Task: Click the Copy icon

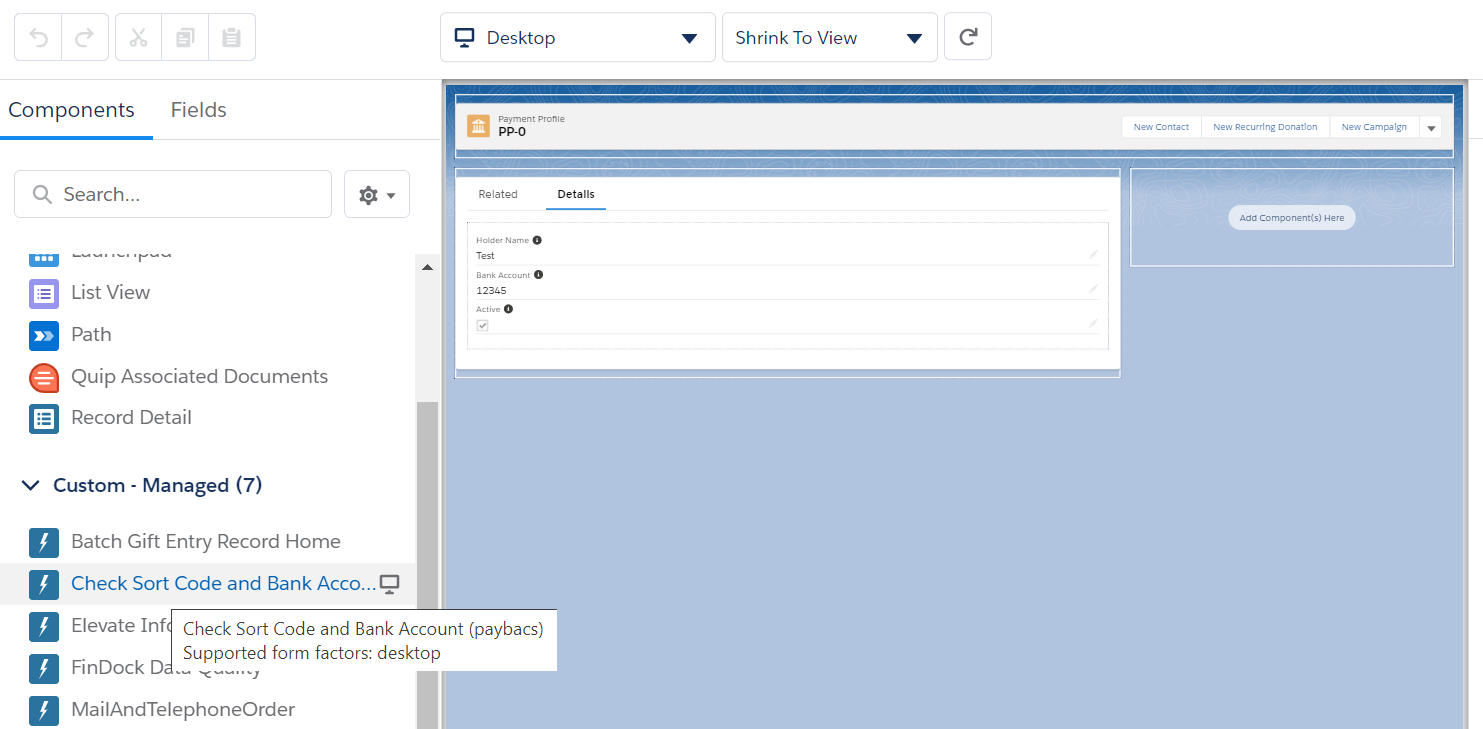Action: tap(185, 37)
